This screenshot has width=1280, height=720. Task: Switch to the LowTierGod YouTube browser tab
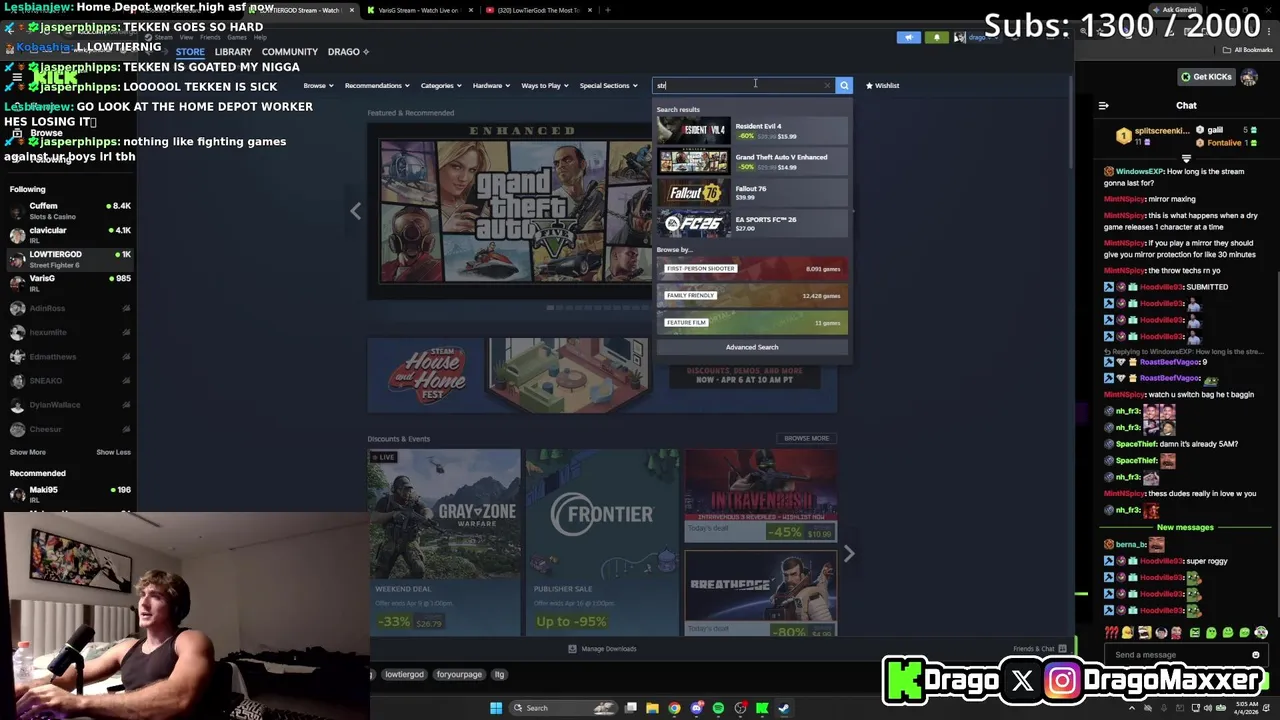point(538,10)
